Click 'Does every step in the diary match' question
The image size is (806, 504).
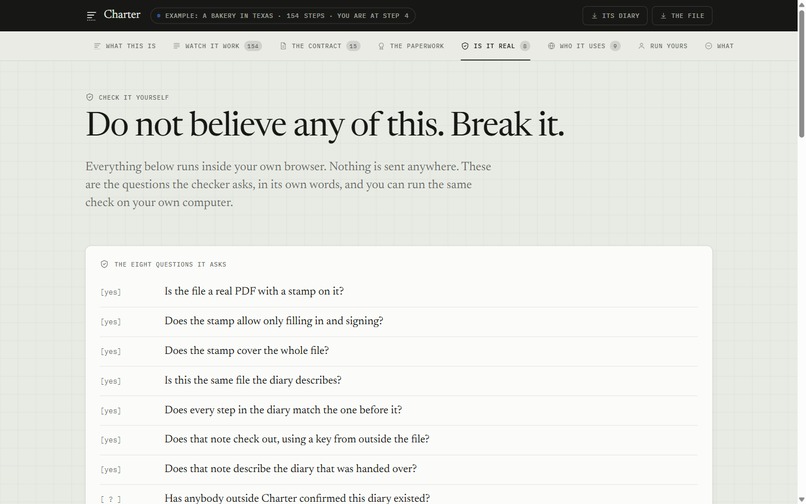pos(283,410)
